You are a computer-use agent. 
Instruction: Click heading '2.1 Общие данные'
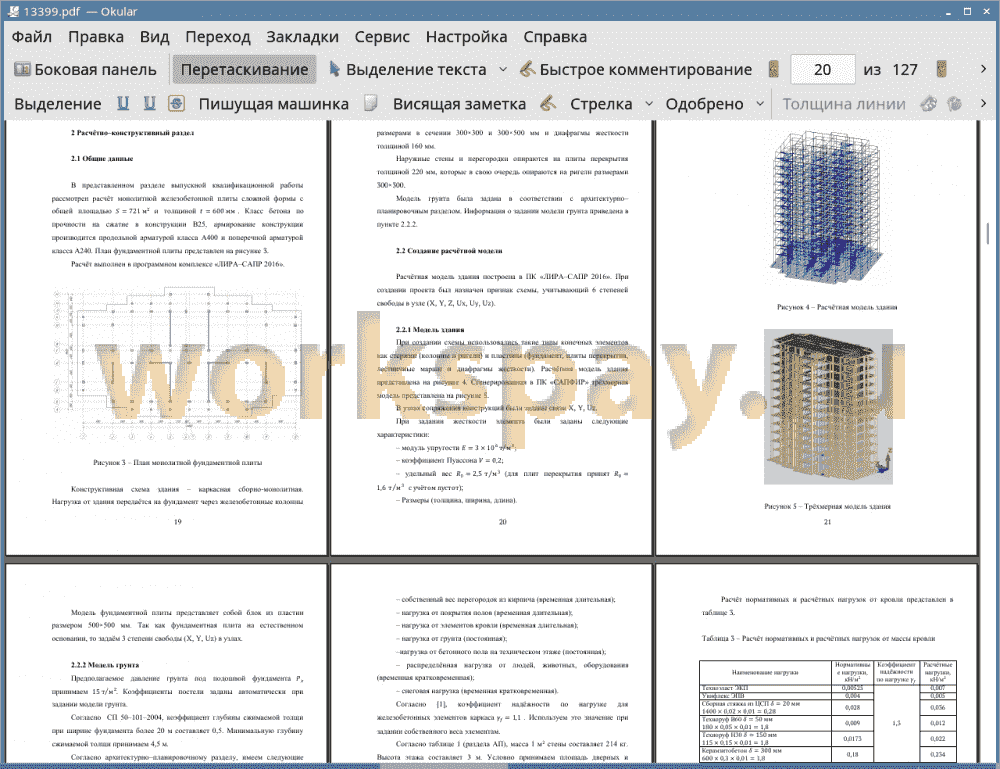coord(102,158)
